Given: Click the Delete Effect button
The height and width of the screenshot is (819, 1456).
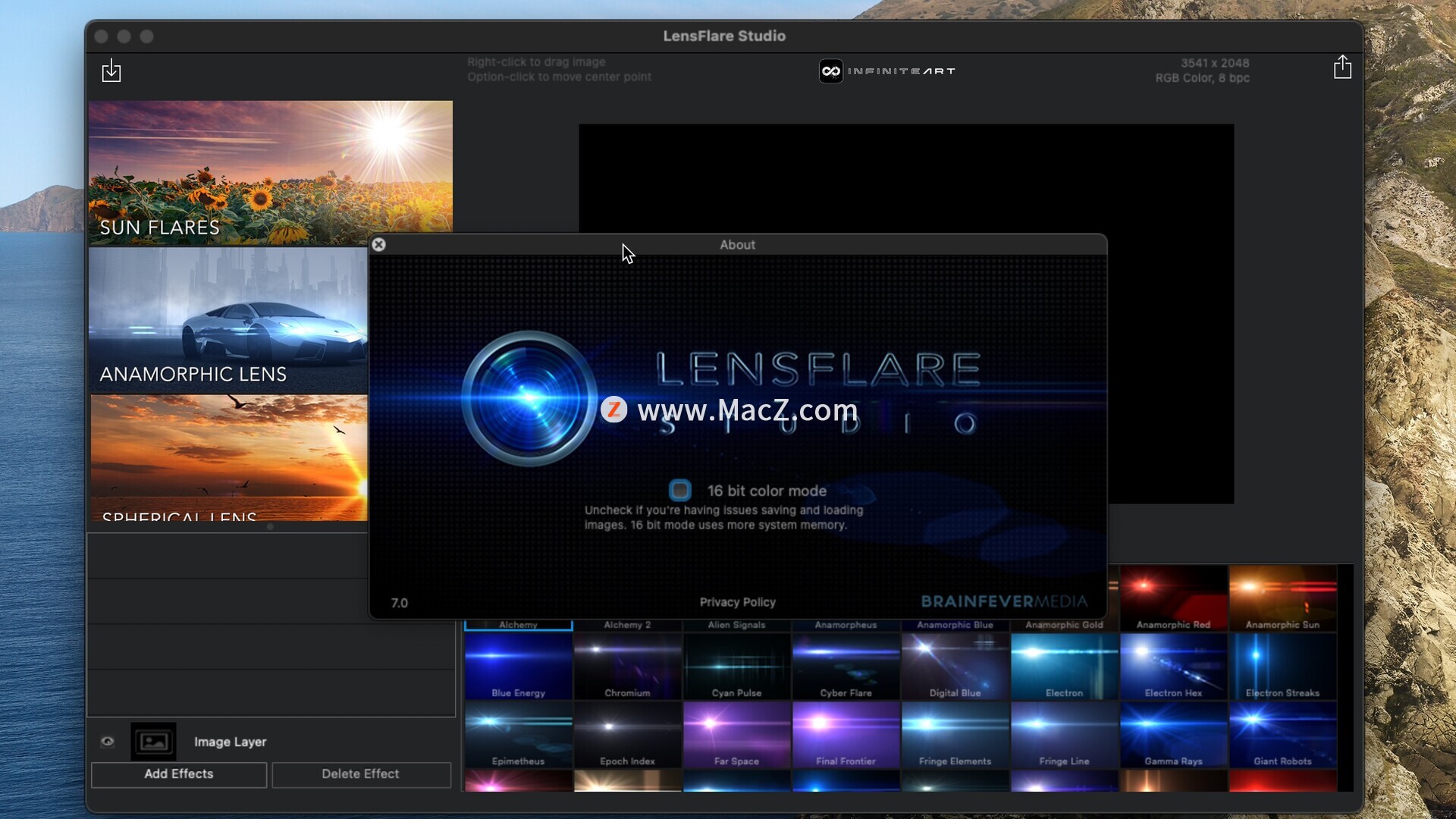Looking at the screenshot, I should pyautogui.click(x=361, y=774).
